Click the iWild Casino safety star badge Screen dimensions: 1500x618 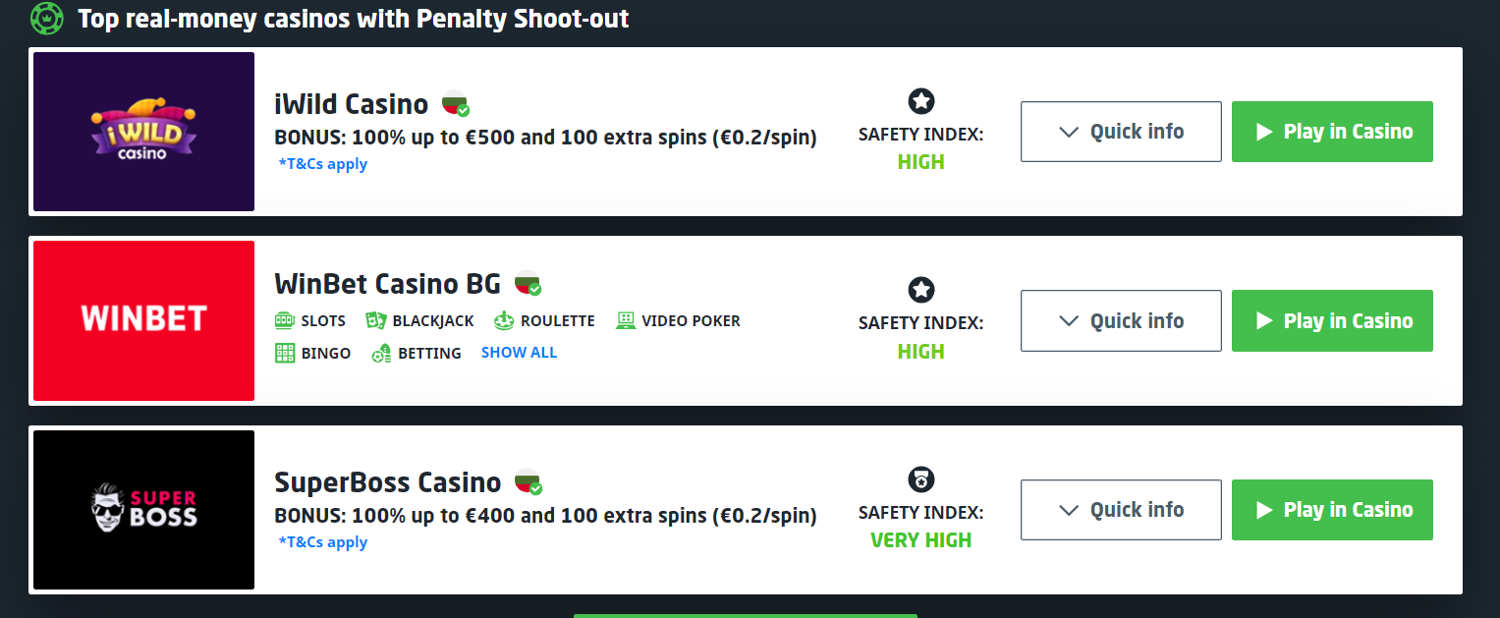tap(921, 101)
